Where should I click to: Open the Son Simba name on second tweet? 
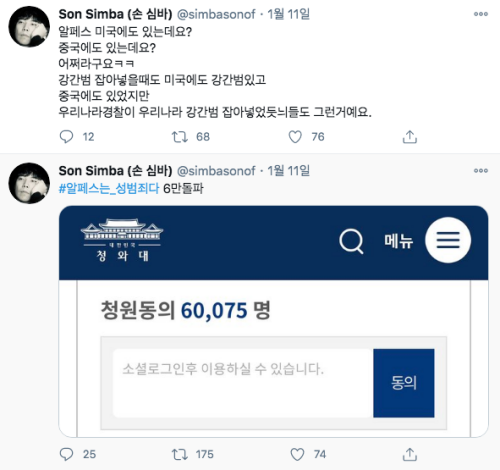(x=115, y=171)
